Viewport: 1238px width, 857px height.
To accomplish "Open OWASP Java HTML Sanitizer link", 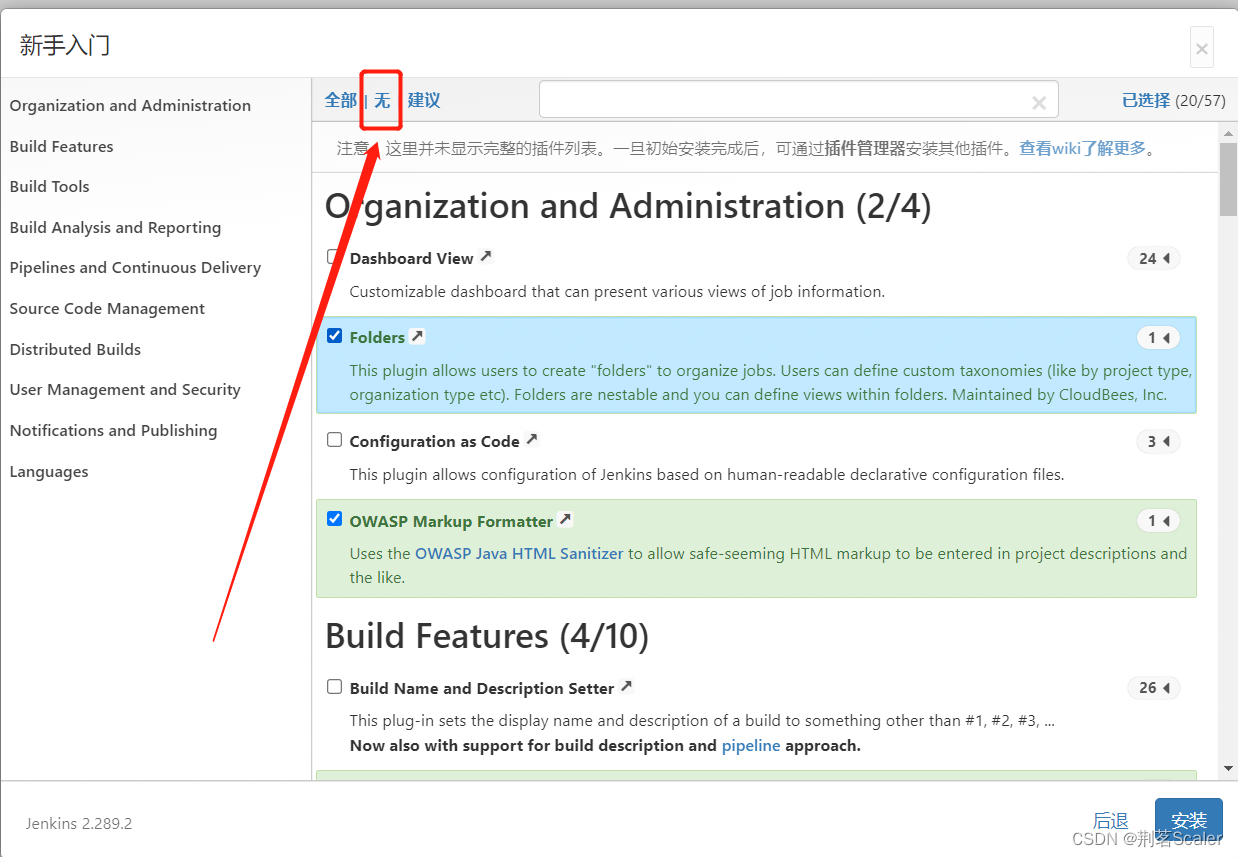I will (519, 553).
